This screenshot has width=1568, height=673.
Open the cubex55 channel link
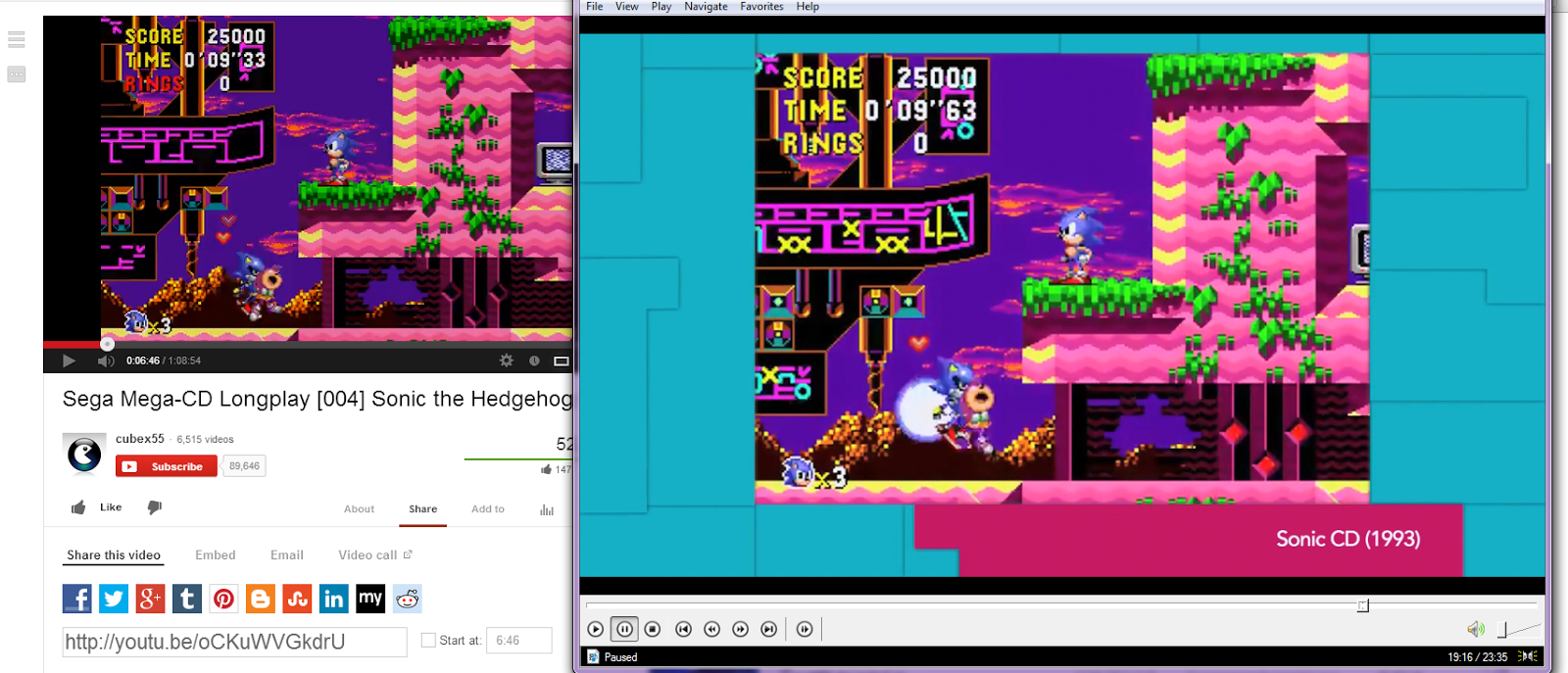pos(140,439)
